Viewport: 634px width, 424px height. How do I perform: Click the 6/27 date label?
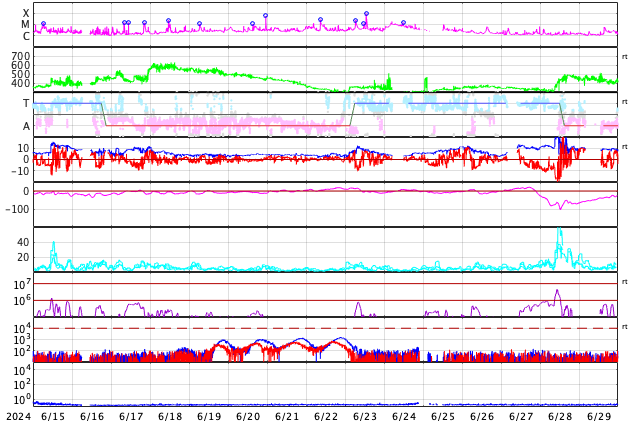[x=521, y=416]
